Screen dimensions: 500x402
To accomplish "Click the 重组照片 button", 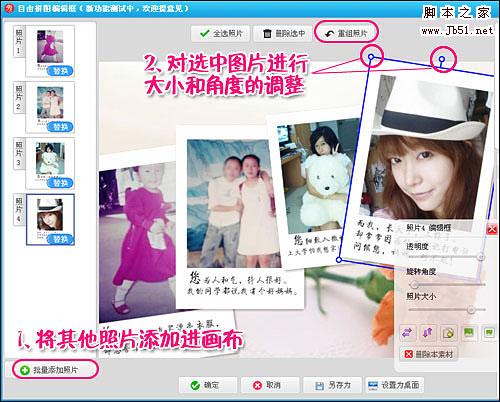I will pyautogui.click(x=346, y=33).
